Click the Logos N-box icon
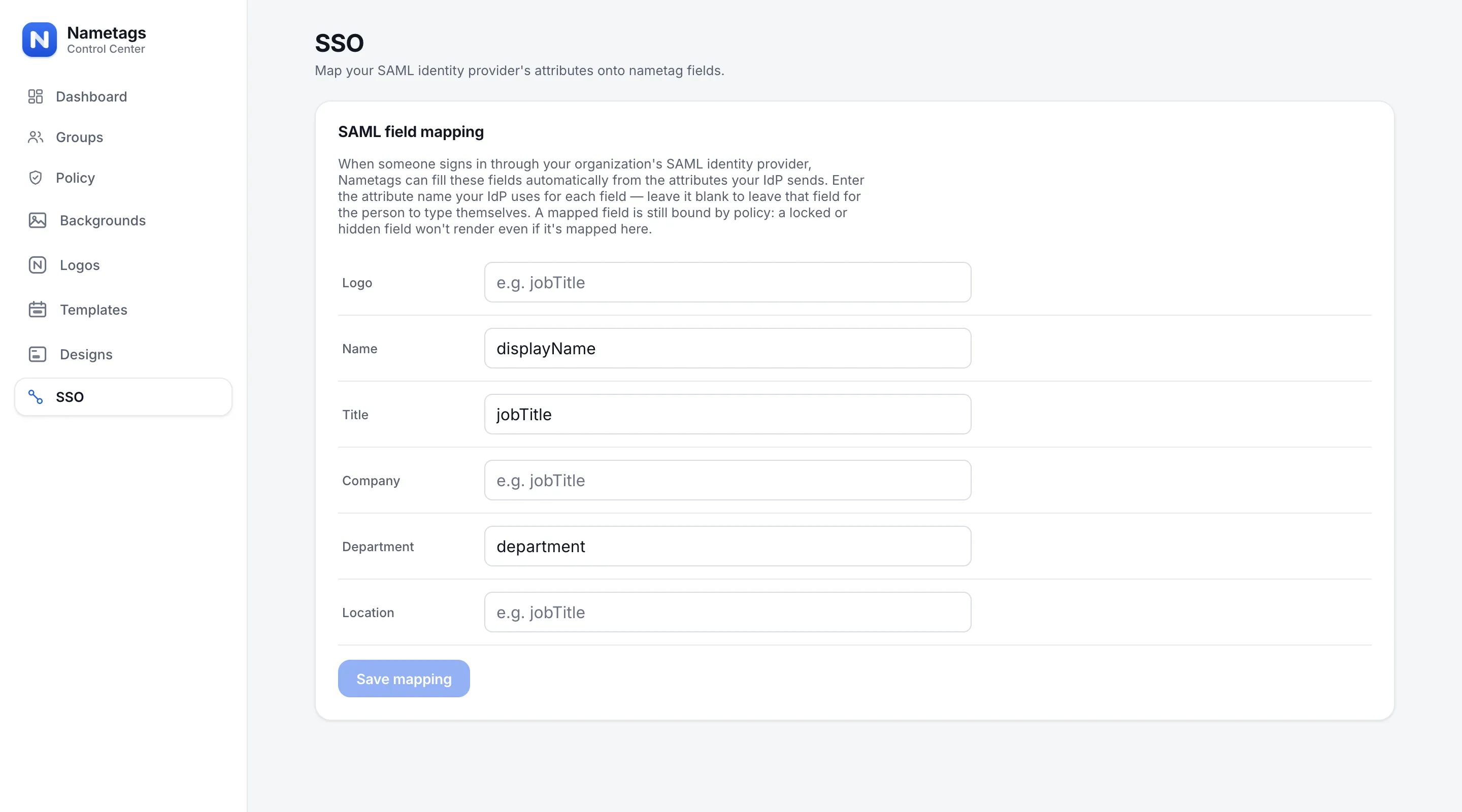Viewport: 1462px width, 812px height. pyautogui.click(x=38, y=265)
